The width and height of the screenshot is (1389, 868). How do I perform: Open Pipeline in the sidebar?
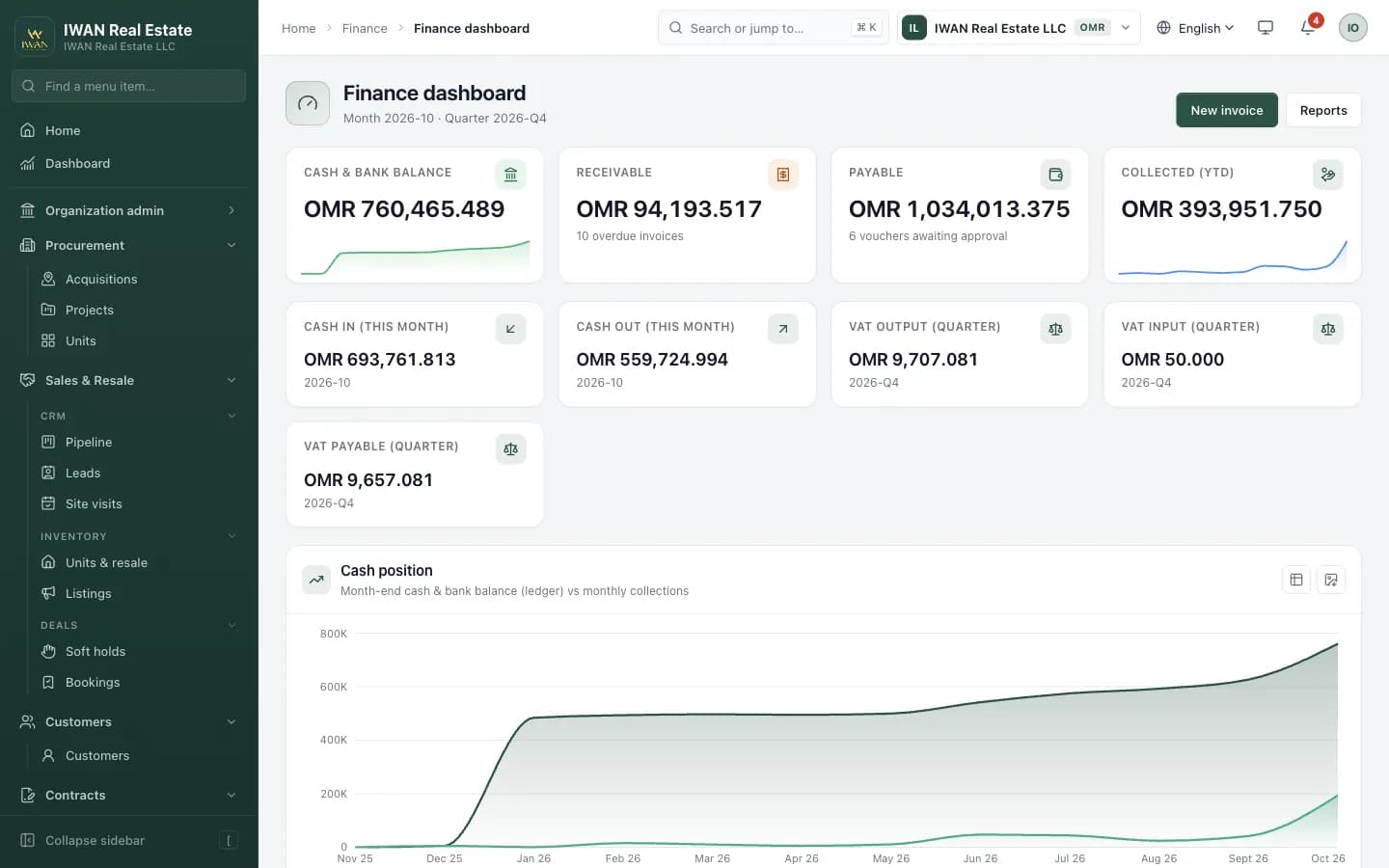89,442
